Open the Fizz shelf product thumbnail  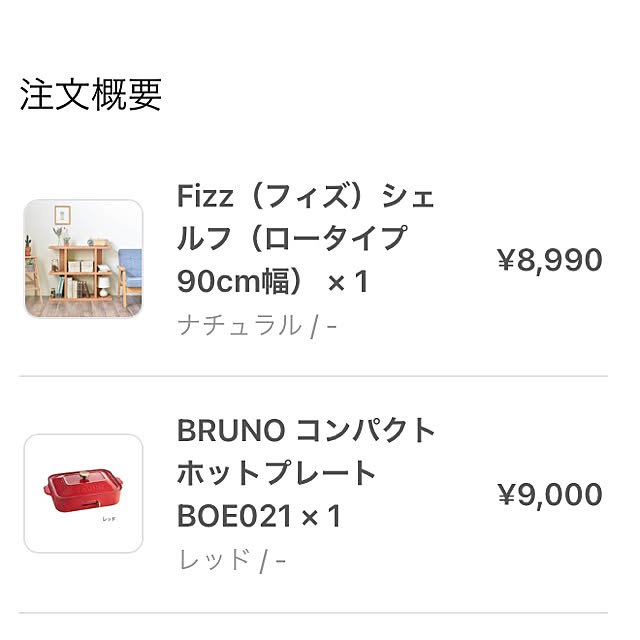[84, 259]
